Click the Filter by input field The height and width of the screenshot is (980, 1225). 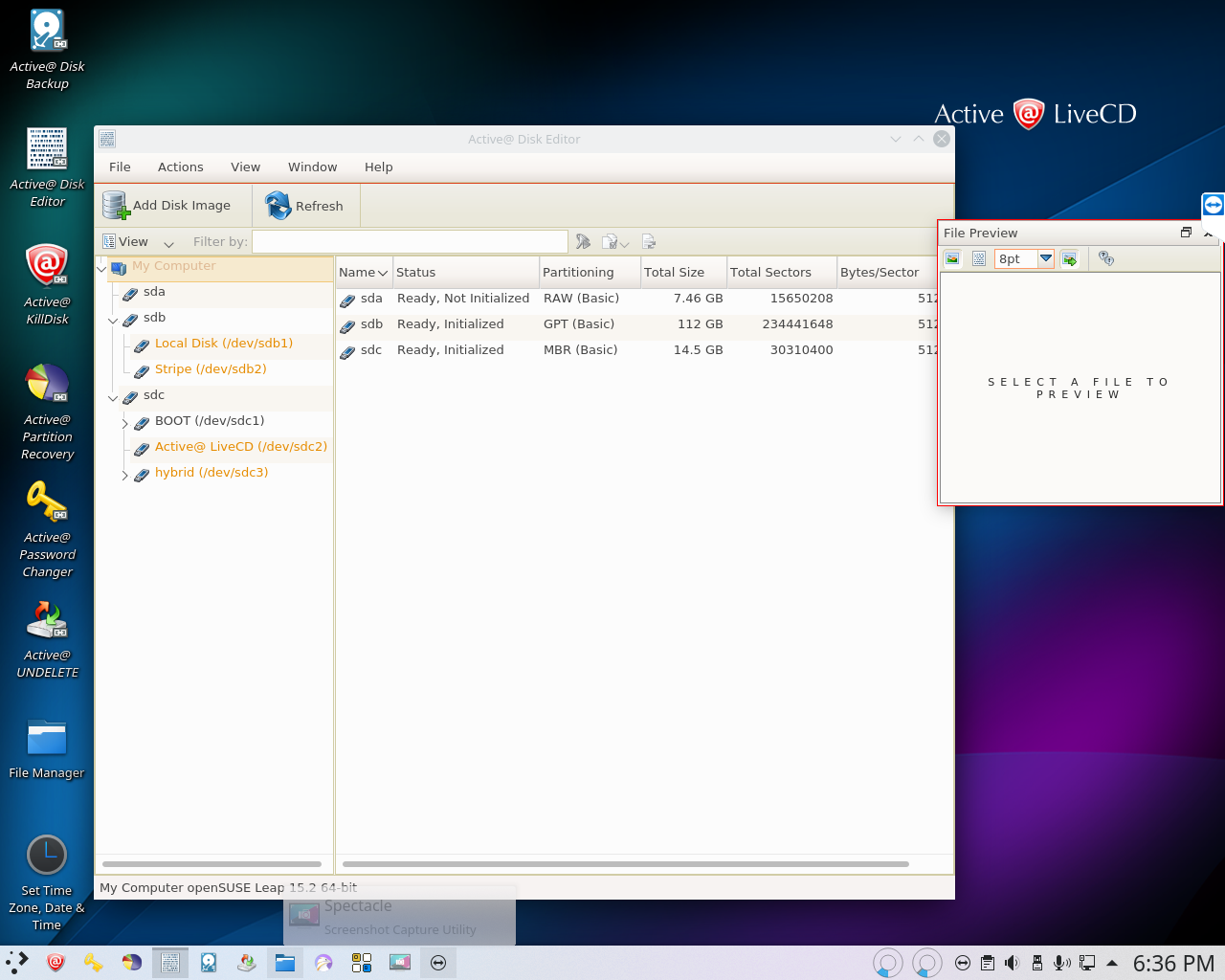410,242
